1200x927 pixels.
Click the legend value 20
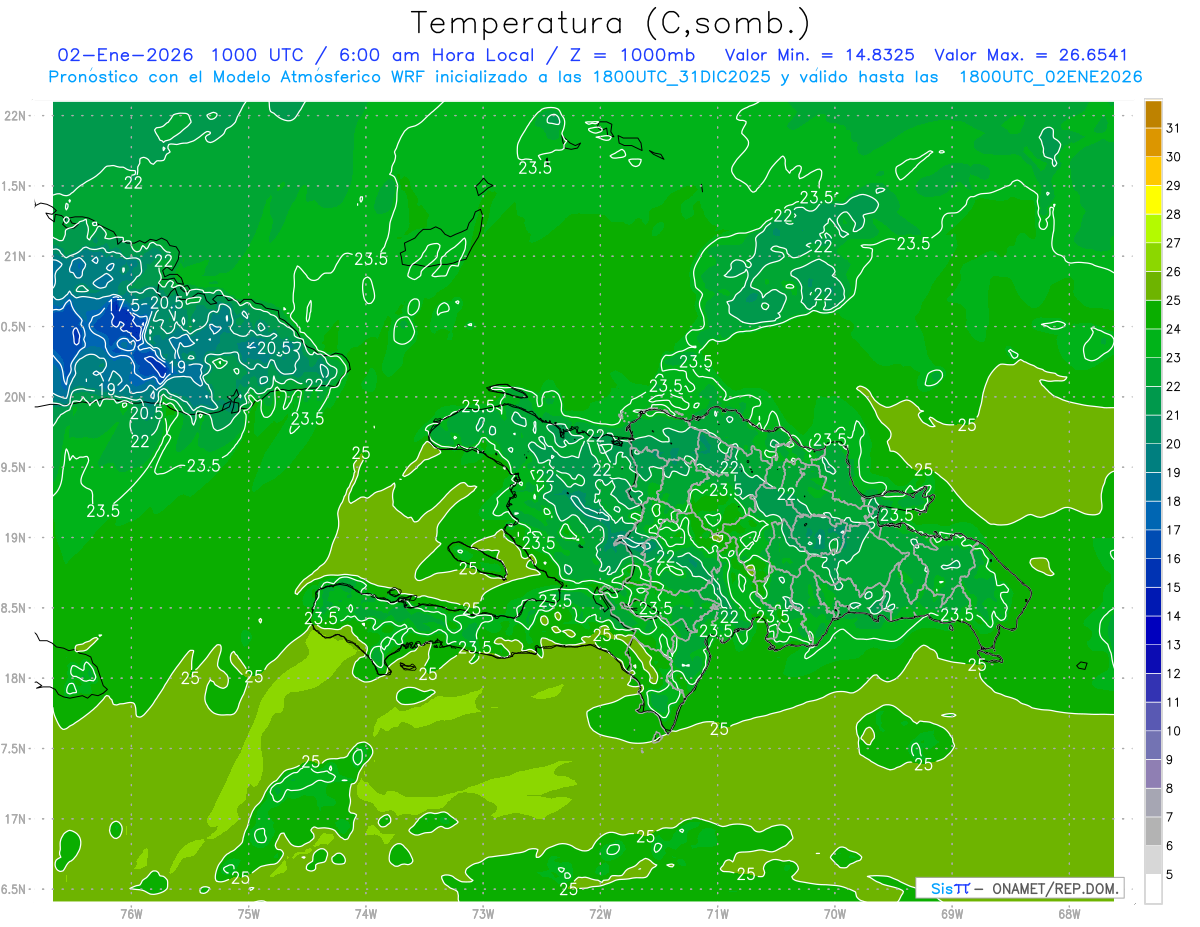(x=1173, y=444)
